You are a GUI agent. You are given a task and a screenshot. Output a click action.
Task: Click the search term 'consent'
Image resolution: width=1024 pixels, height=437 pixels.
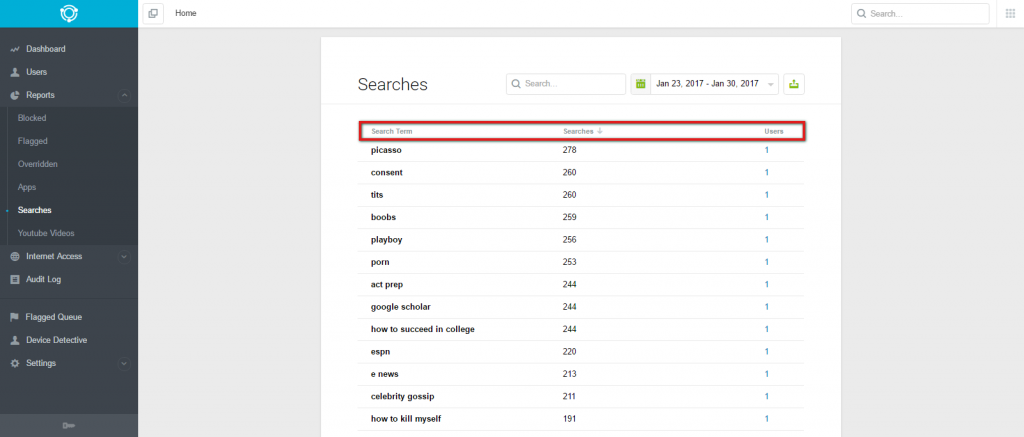[387, 172]
